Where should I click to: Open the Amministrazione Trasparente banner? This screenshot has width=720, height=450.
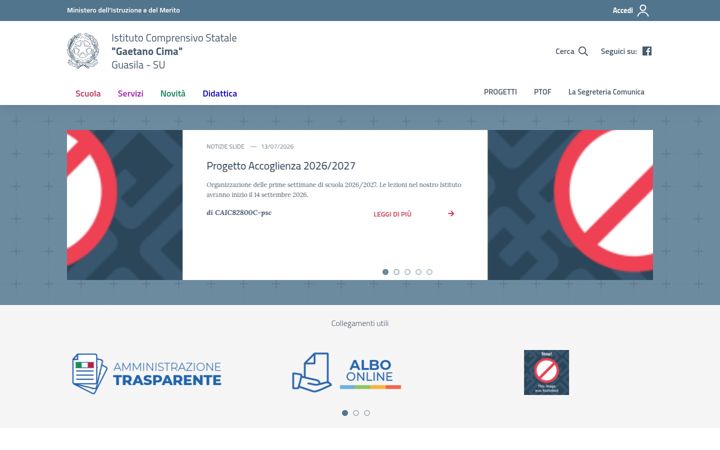pyautogui.click(x=147, y=373)
